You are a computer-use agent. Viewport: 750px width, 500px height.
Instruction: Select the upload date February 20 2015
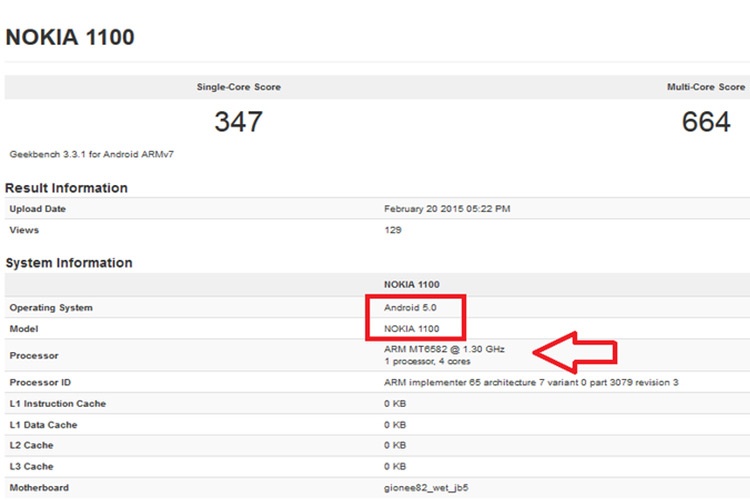(445, 209)
